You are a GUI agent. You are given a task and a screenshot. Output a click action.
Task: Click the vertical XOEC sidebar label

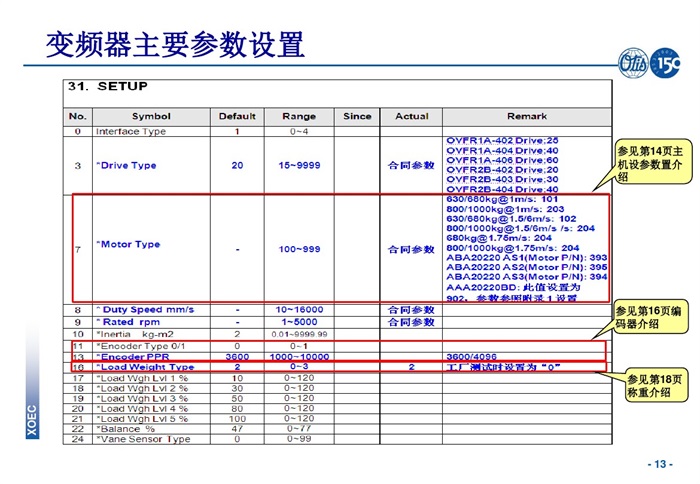(x=32, y=421)
